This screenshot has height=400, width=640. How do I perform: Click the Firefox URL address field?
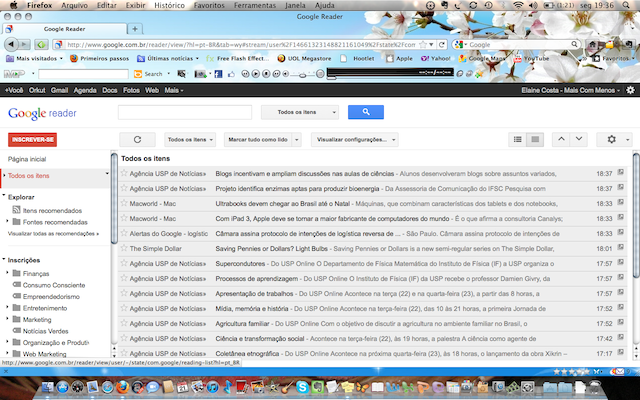coord(241,44)
